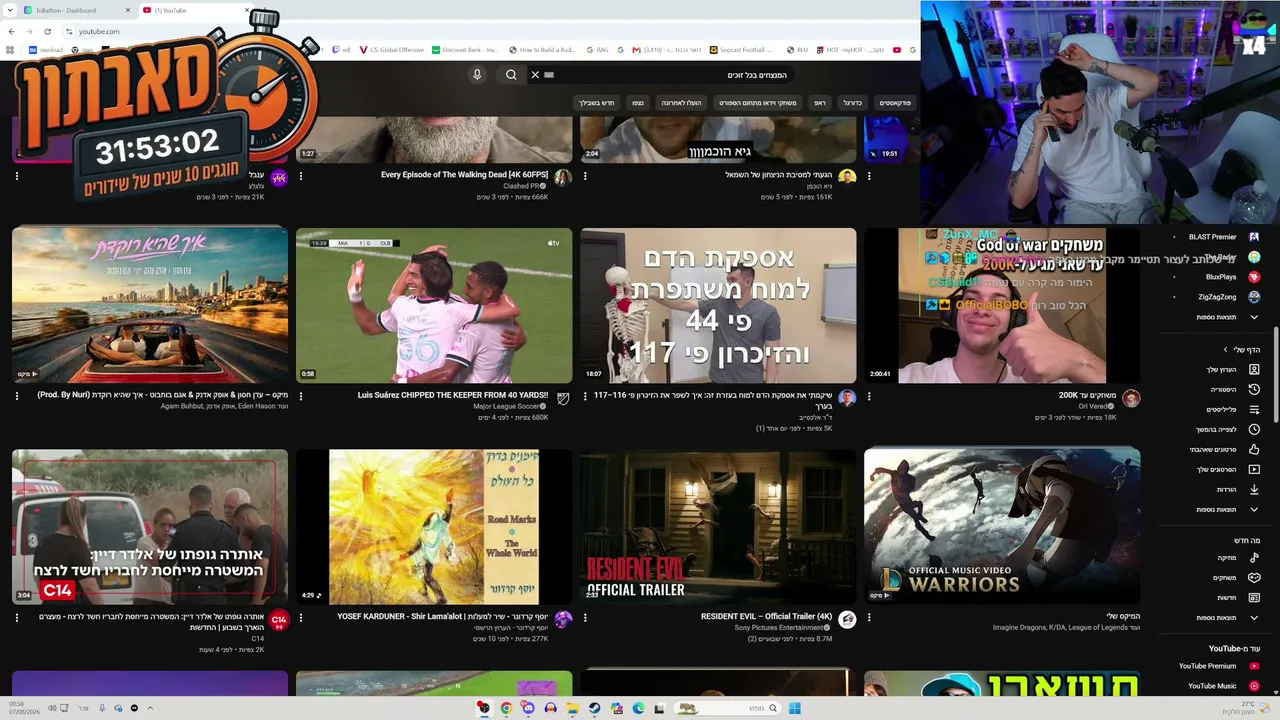
Task: Open היסטוריה watch history
Action: pos(1234,390)
